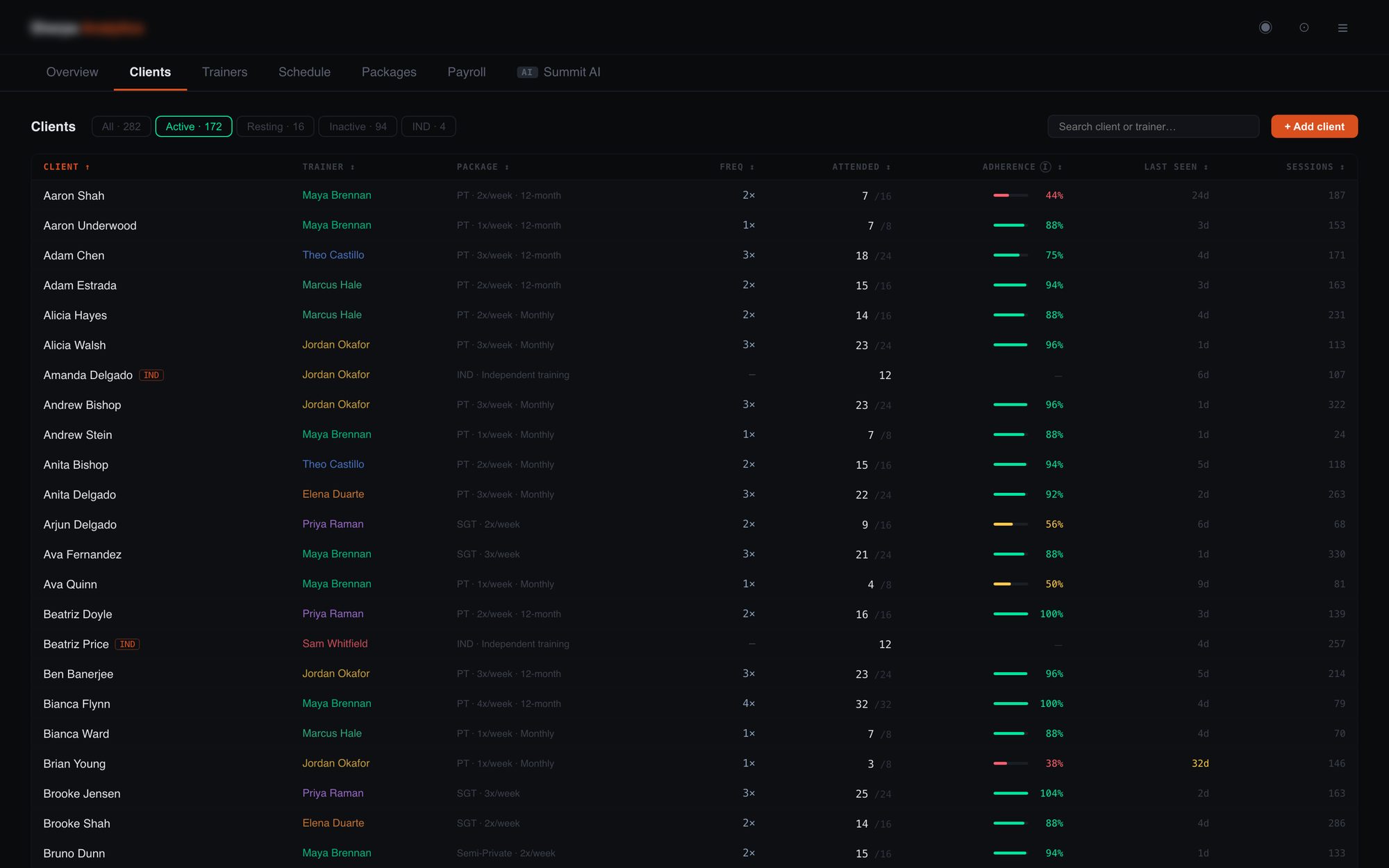Screen dimensions: 1389x868
Task: Sort table by Client column
Action: (67, 167)
